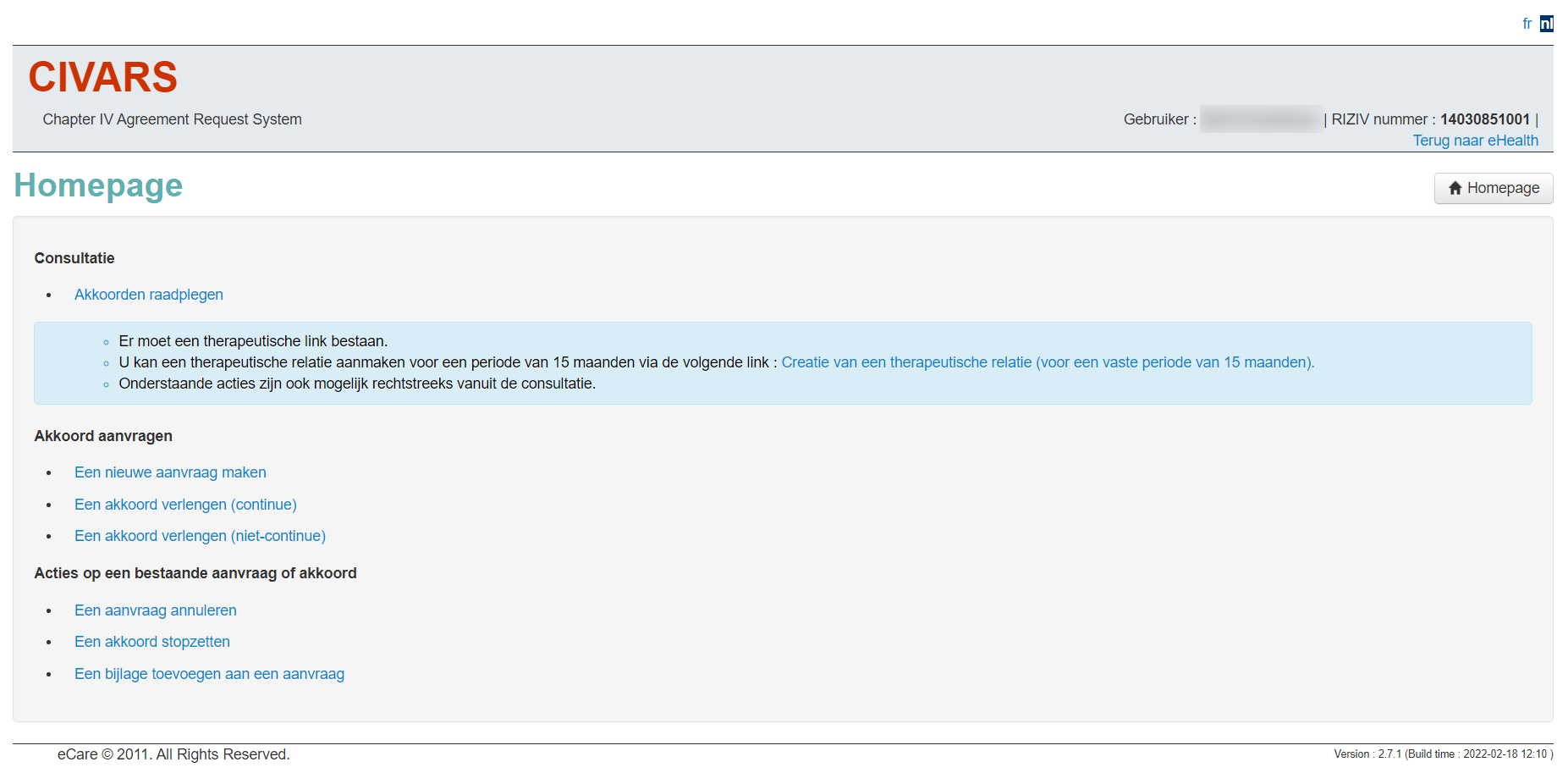The image size is (1568, 773).
Task: Click the Akkoord aanvragen heading
Action: (103, 436)
